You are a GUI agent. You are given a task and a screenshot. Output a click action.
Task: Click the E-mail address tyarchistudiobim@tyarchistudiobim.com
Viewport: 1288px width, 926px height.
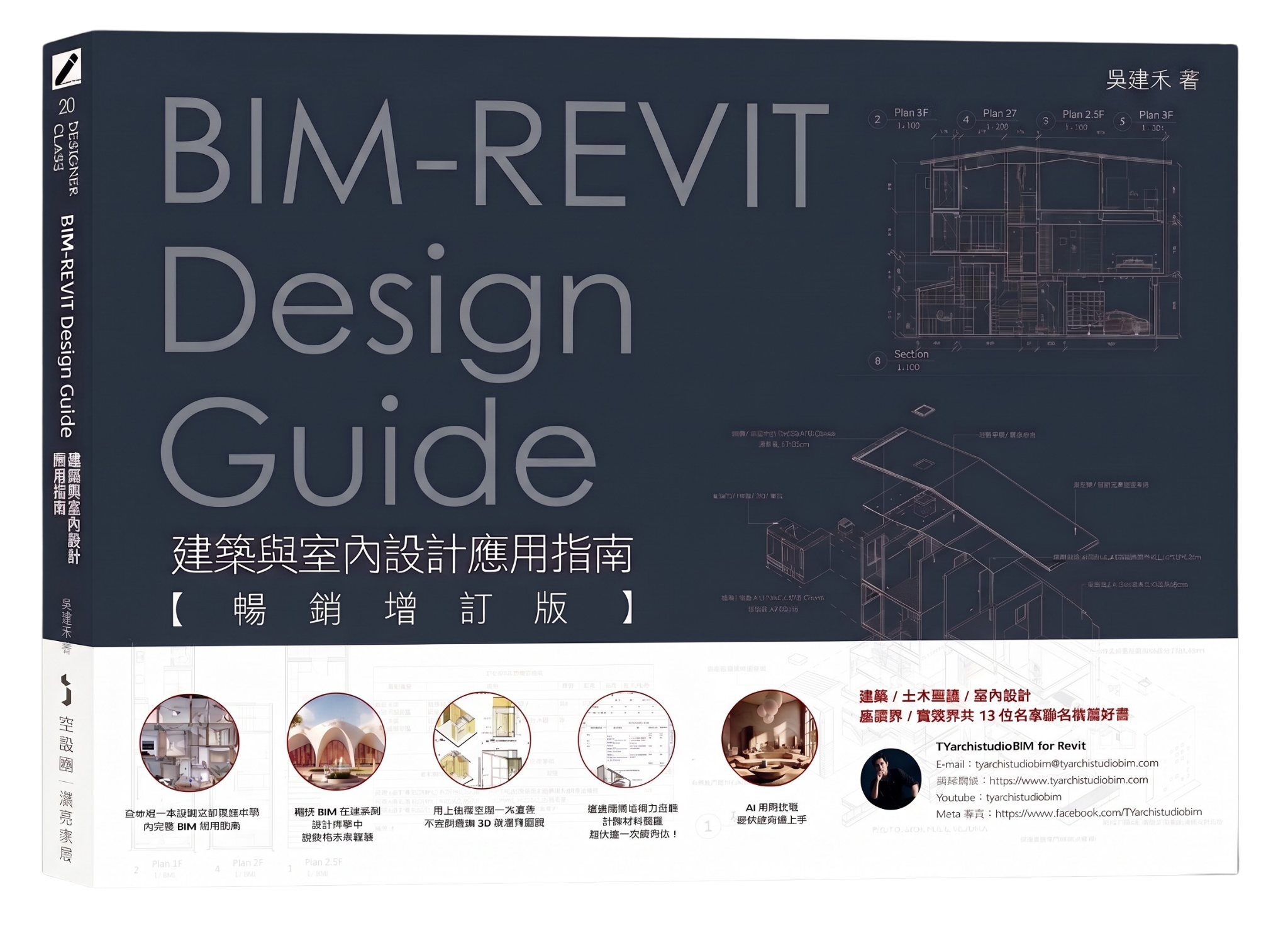pyautogui.click(x=1066, y=764)
